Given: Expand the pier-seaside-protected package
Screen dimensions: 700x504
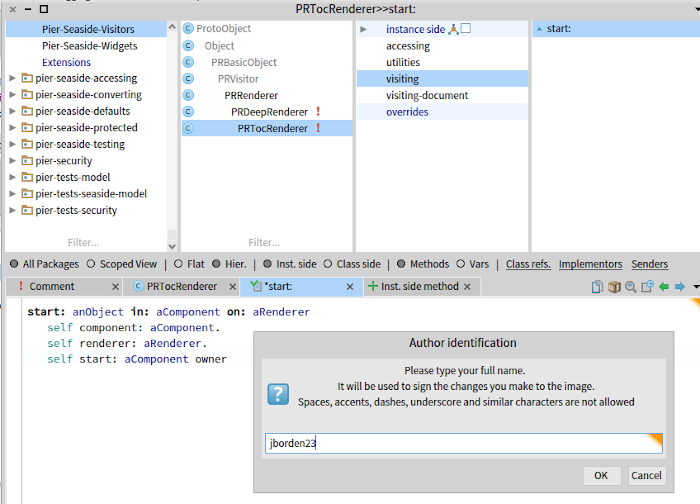Looking at the screenshot, I should [x=12, y=128].
